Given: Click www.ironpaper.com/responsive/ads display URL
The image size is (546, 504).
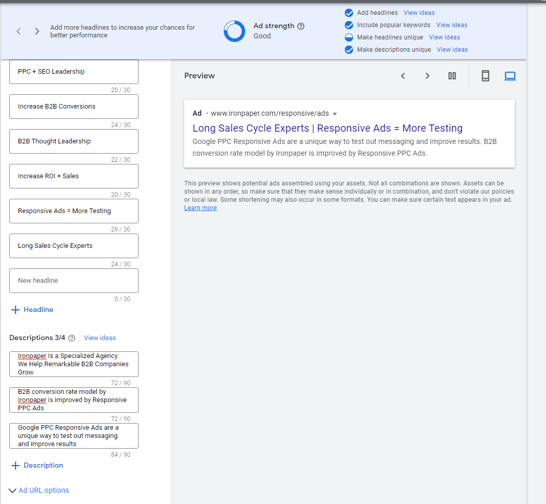Looking at the screenshot, I should tap(270, 113).
